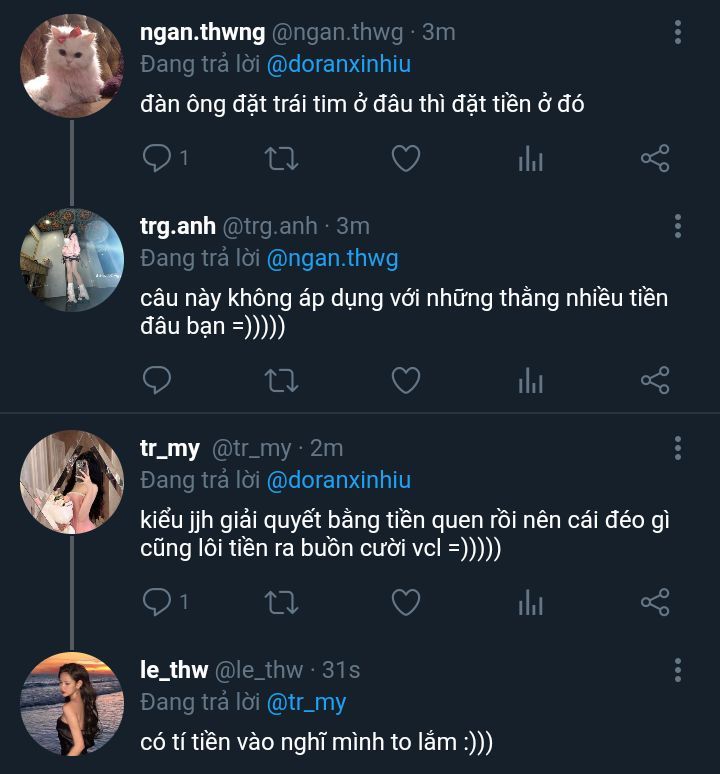Reply to ngan.thwng's tweet
Viewport: 720px width, 774px height.
[157, 158]
